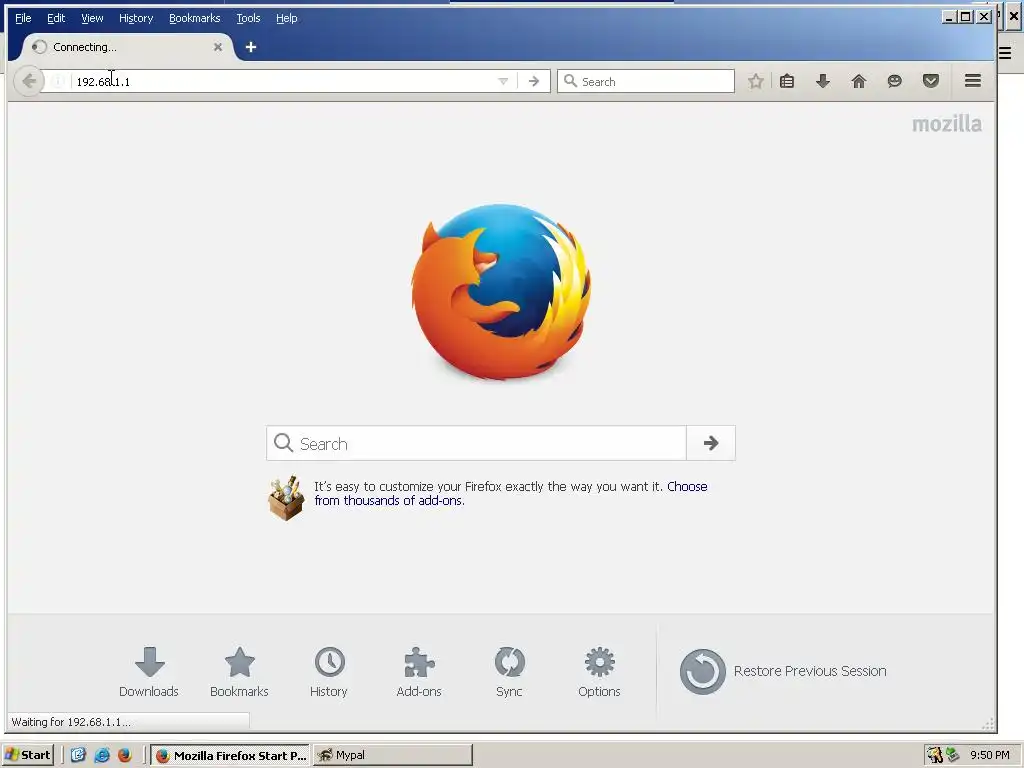
Task: Click the Restore Previous Session icon
Action: tap(703, 671)
